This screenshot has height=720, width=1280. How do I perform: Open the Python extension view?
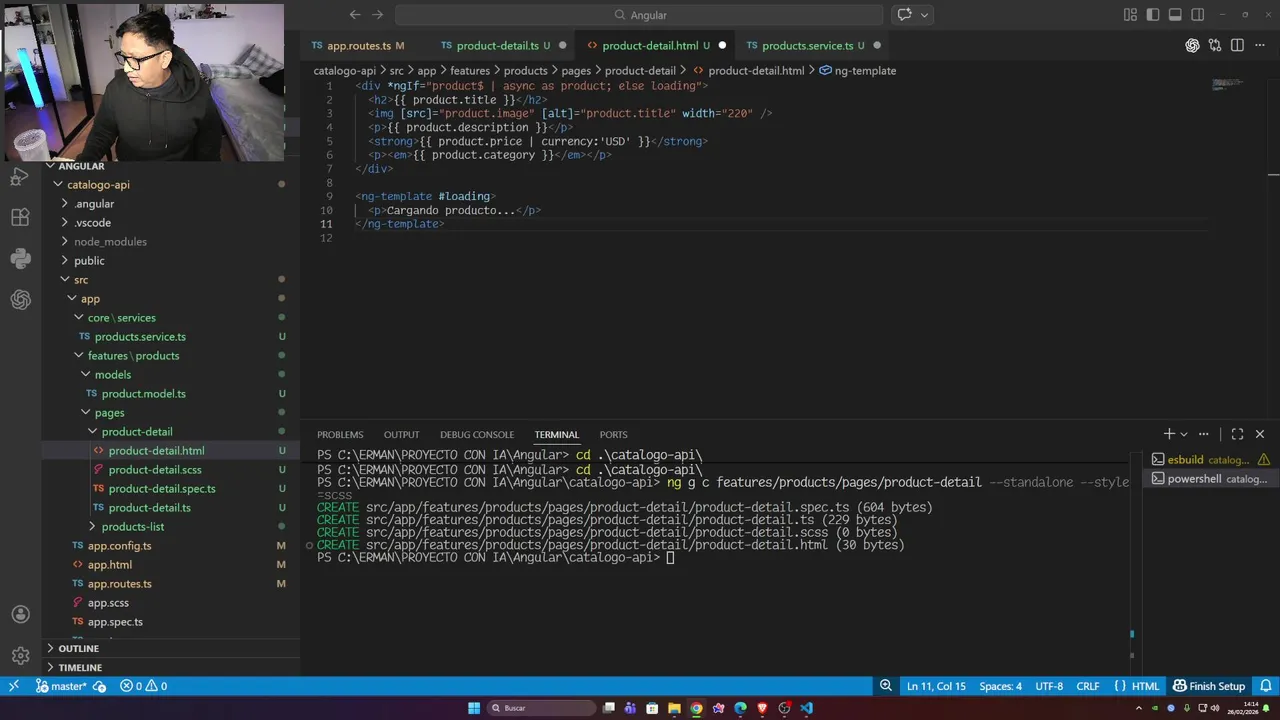pyautogui.click(x=20, y=259)
